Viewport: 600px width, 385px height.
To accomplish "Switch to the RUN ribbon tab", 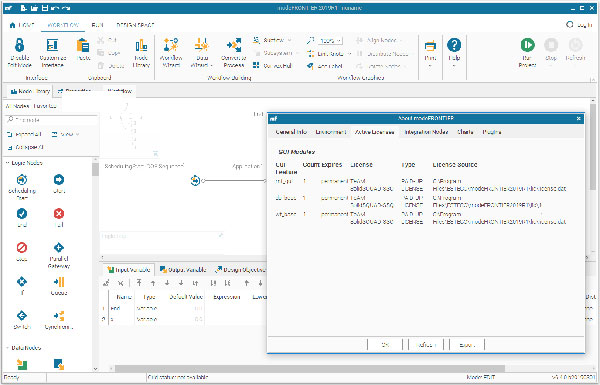I will click(x=98, y=25).
